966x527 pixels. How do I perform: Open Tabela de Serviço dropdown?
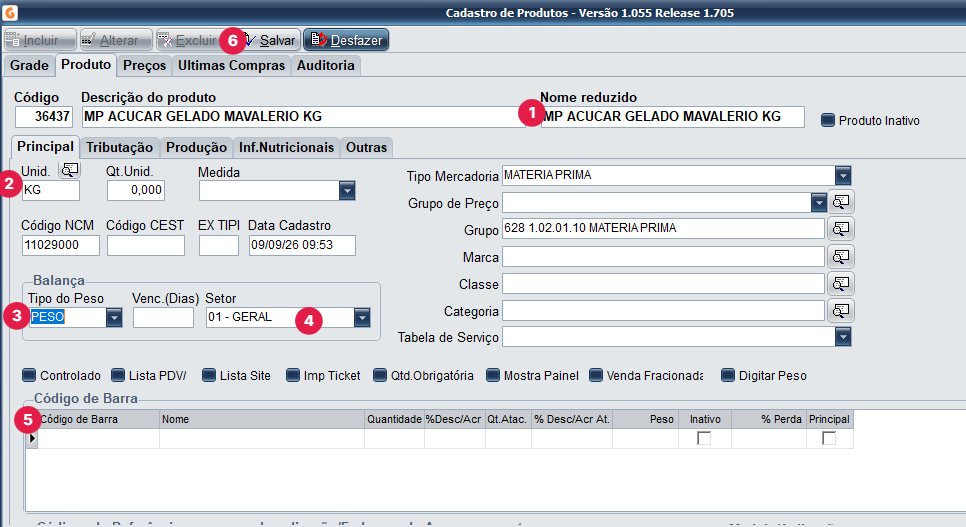[x=843, y=337]
